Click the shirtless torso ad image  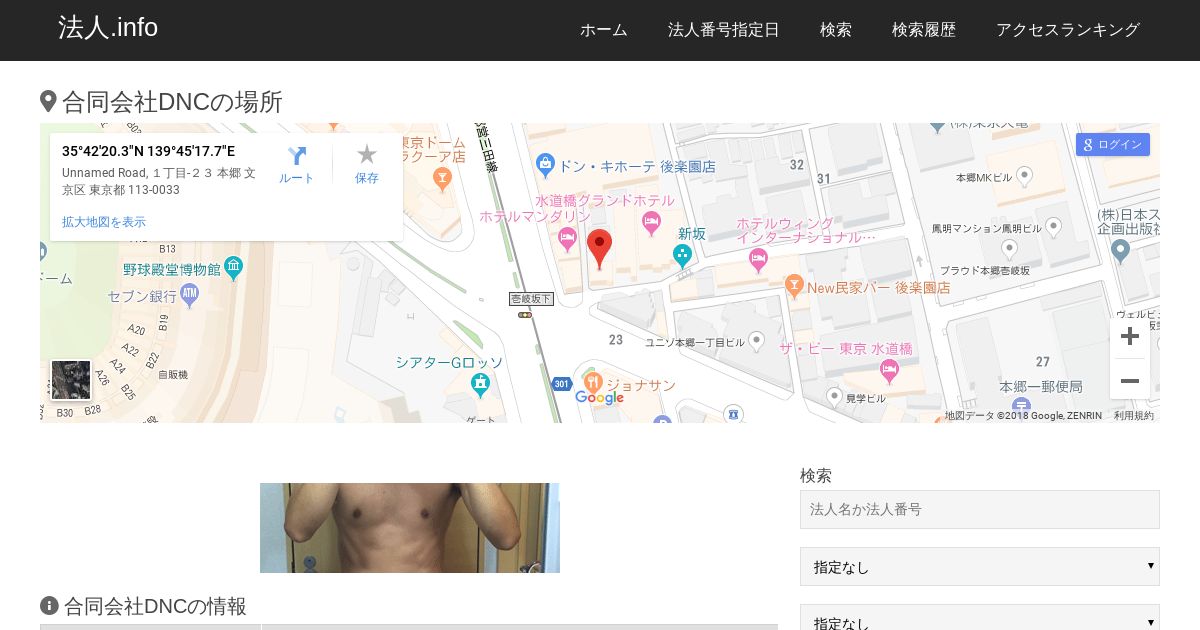[410, 528]
